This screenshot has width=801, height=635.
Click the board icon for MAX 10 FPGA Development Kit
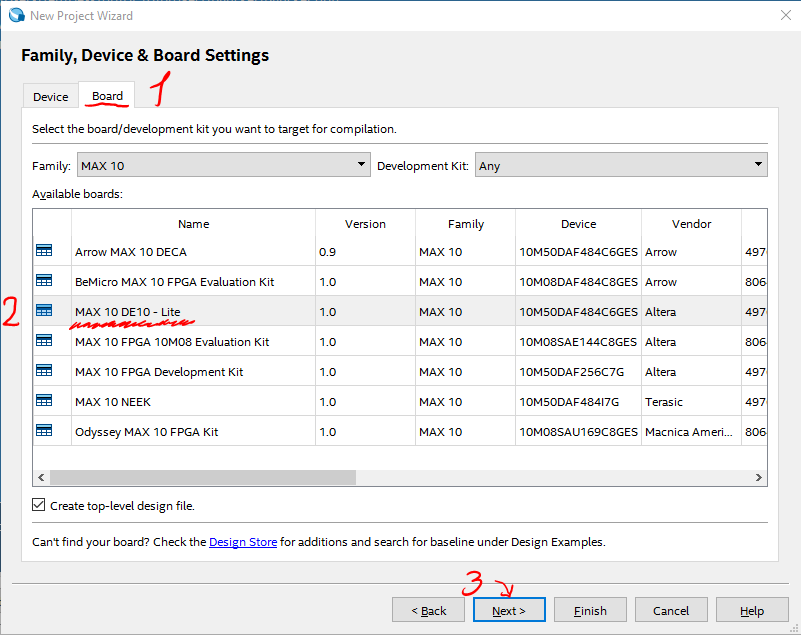44,370
